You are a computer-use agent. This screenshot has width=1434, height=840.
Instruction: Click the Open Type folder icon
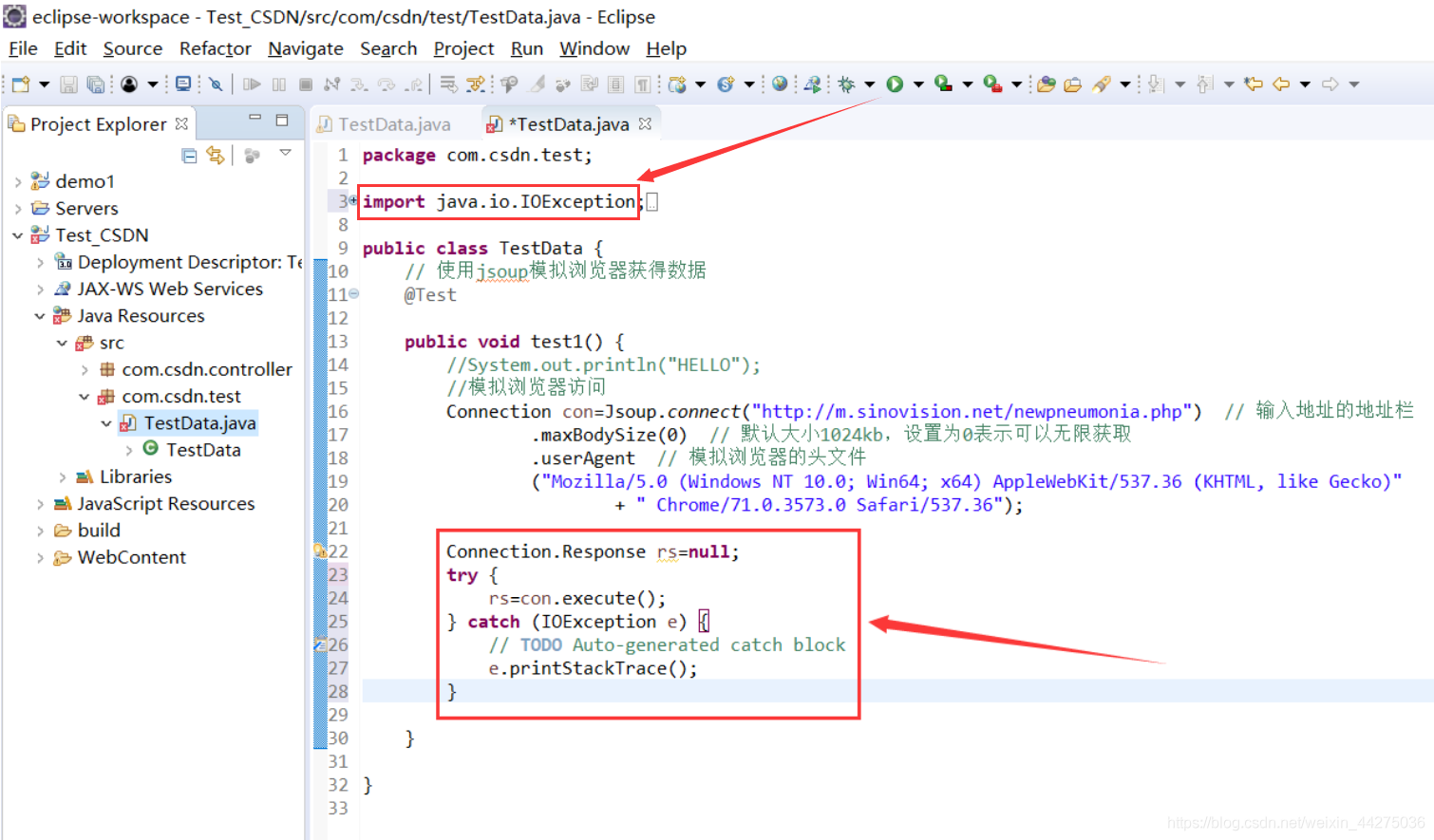[1047, 84]
